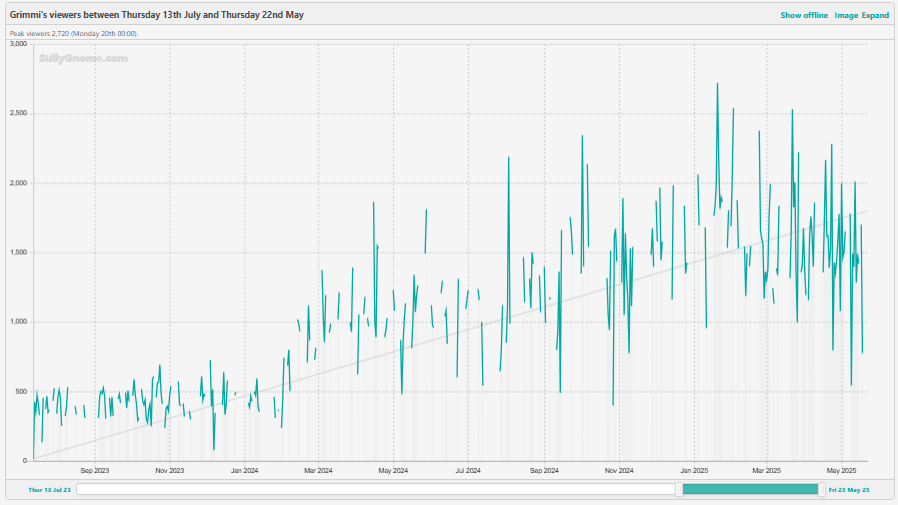The image size is (898, 505).
Task: Click the Jan 2024 x-axis label
Action: [244, 469]
